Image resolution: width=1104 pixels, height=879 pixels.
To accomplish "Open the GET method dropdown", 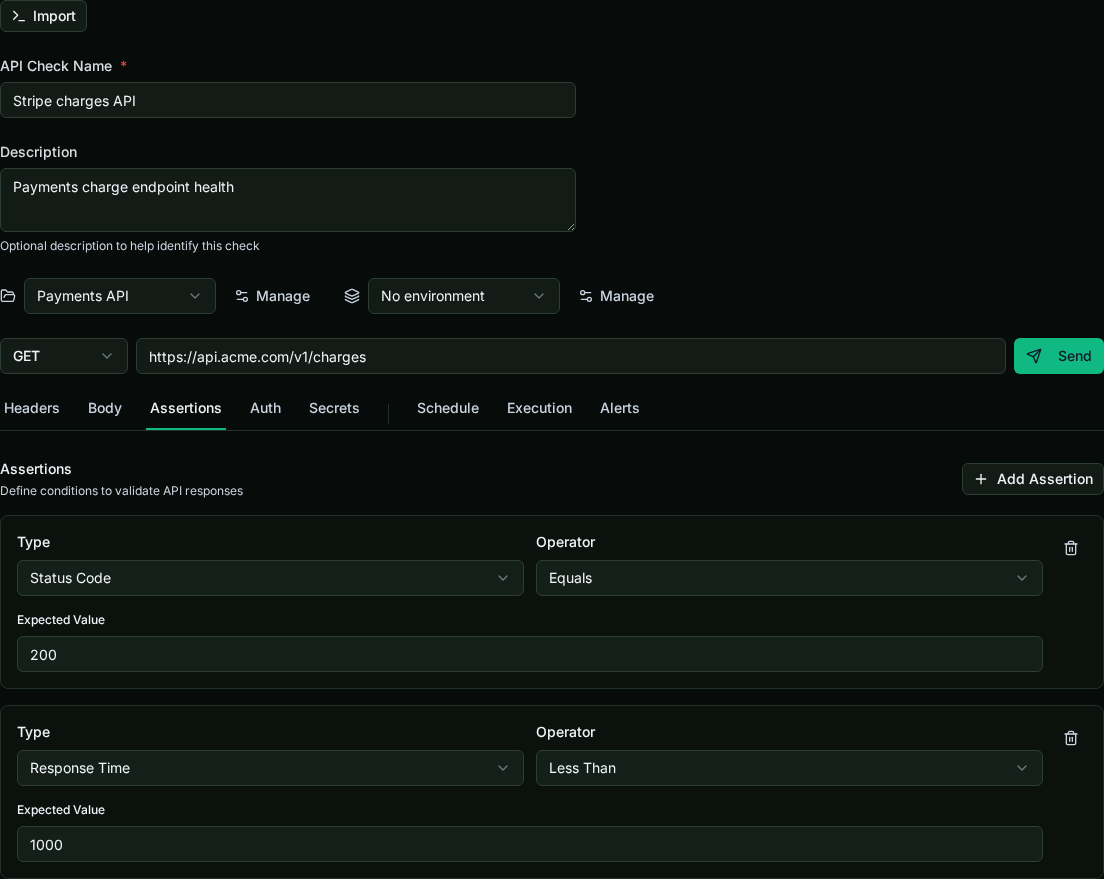I will (x=63, y=356).
